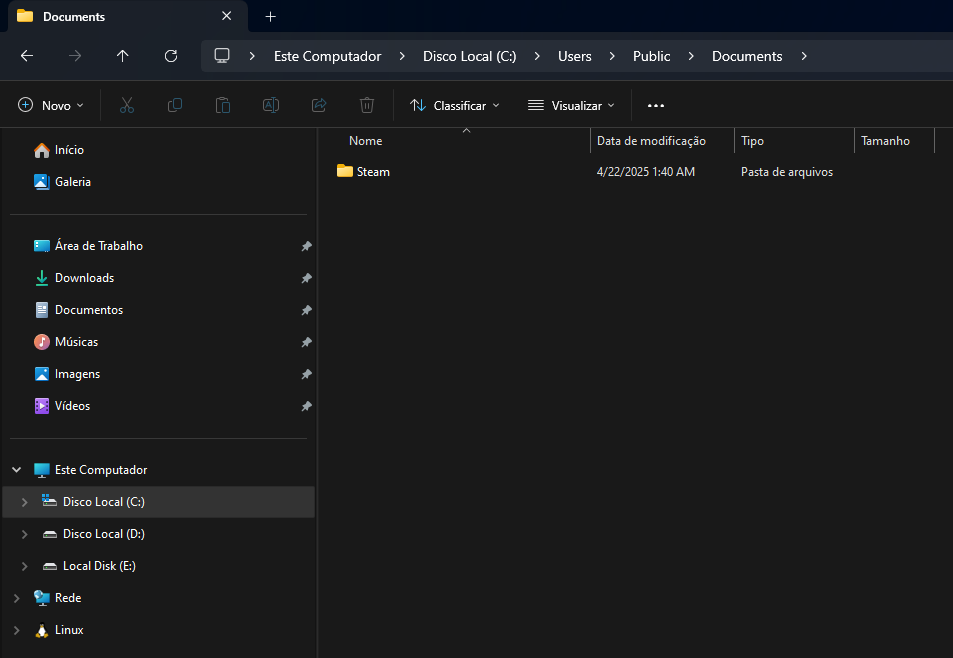The image size is (953, 658).
Task: Click the Cut scissors icon in toolbar
Action: (x=127, y=105)
